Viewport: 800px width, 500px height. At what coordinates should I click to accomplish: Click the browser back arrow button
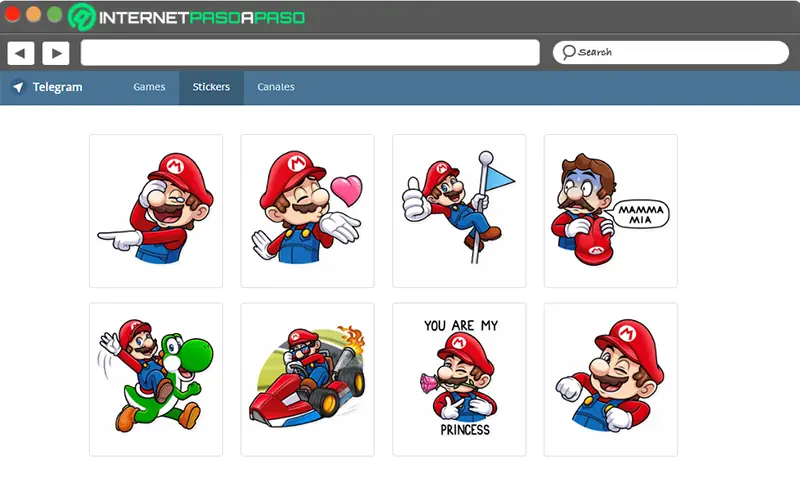(x=21, y=53)
